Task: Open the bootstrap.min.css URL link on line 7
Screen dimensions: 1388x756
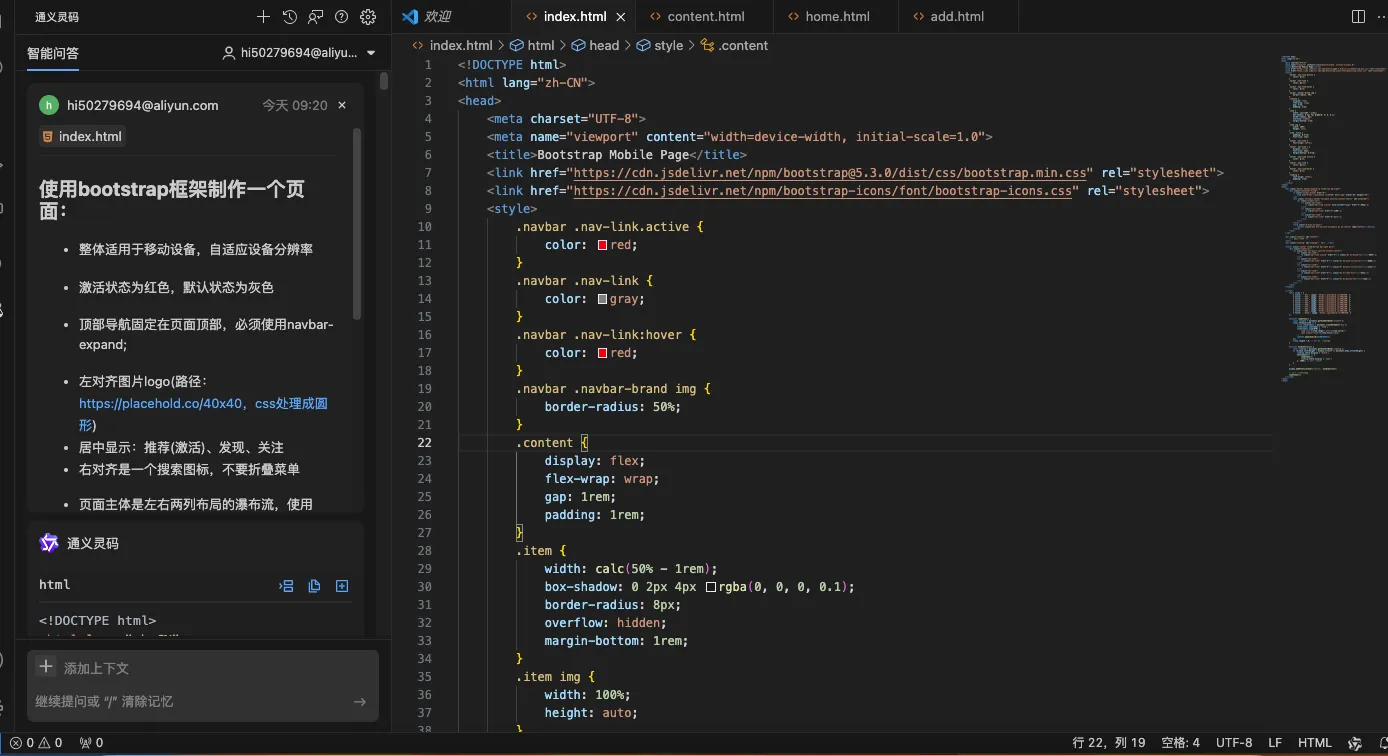Action: 831,173
